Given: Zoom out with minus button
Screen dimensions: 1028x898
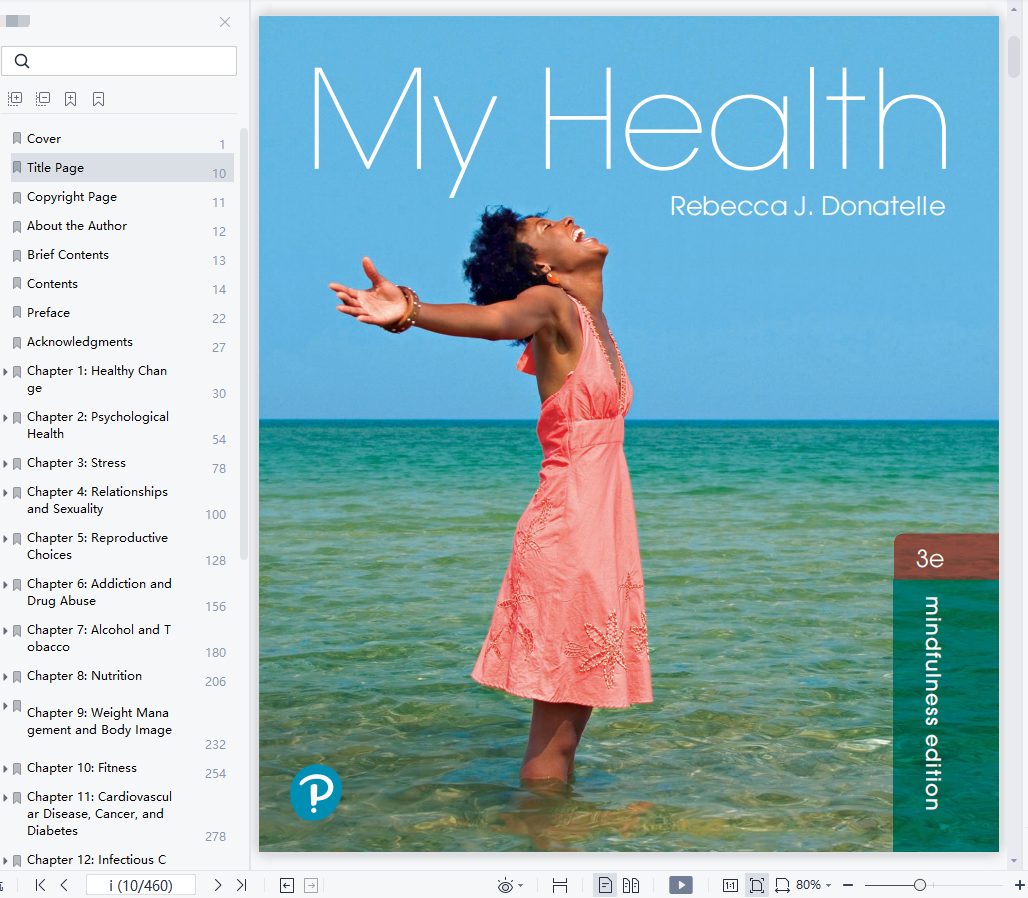Looking at the screenshot, I should (x=848, y=886).
